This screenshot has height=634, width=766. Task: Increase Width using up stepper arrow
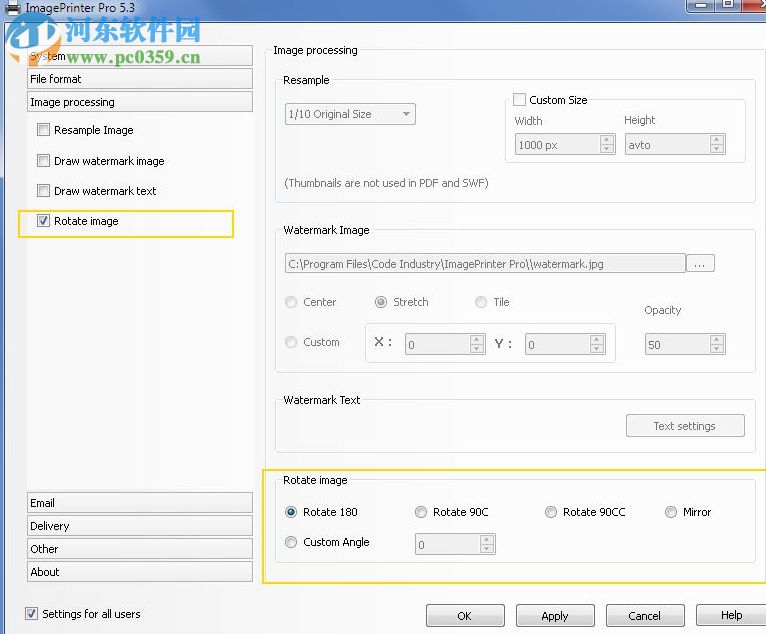(607, 140)
